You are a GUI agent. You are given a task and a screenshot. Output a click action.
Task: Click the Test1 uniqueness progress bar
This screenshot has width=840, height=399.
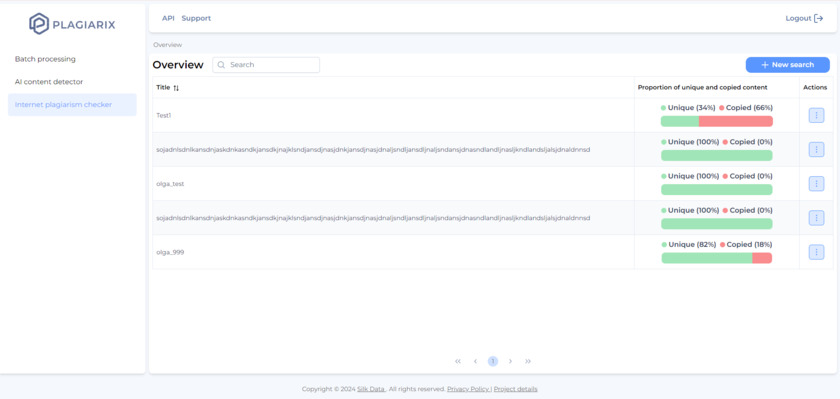[717, 122]
